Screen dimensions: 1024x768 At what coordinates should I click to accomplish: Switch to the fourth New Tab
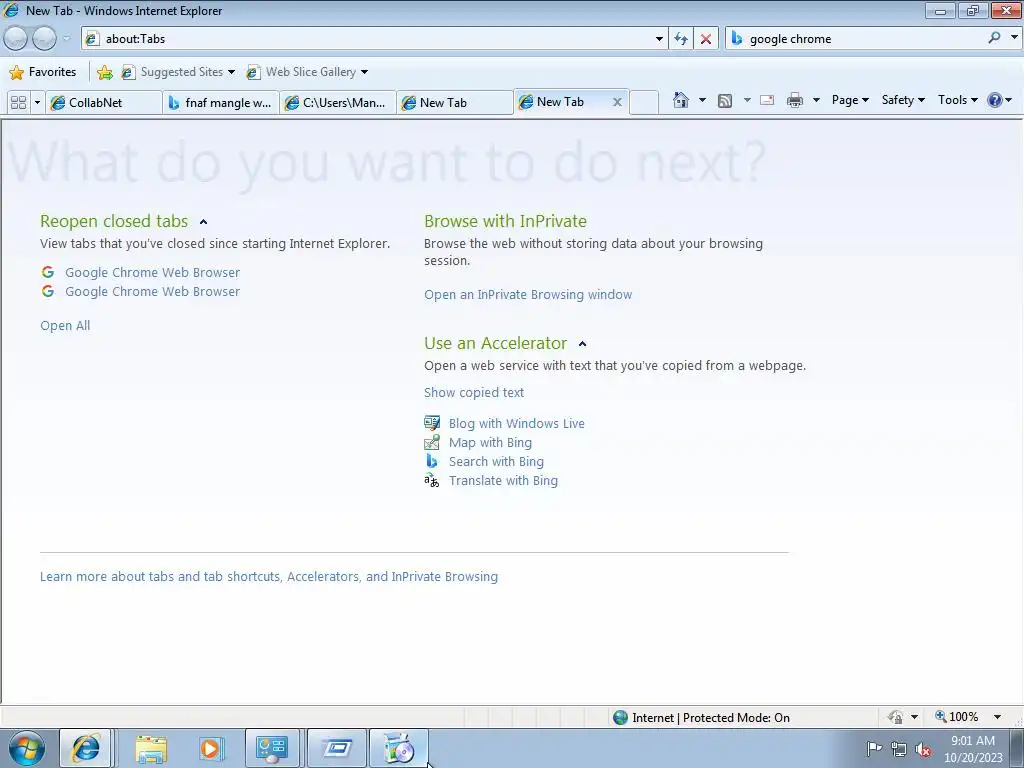455,103
